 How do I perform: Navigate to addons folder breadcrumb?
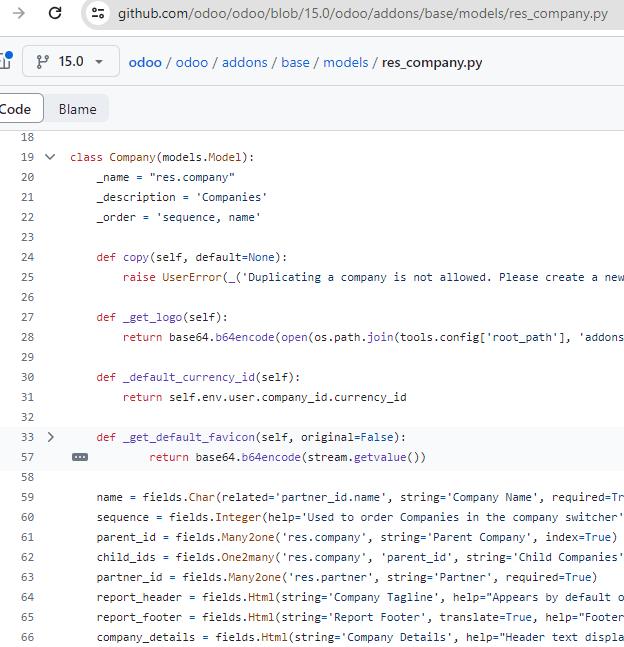(245, 62)
